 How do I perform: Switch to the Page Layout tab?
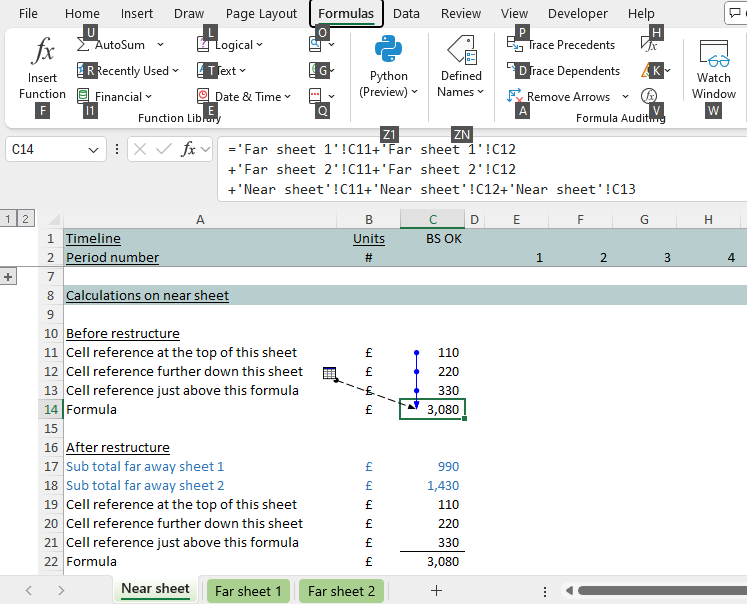(261, 14)
